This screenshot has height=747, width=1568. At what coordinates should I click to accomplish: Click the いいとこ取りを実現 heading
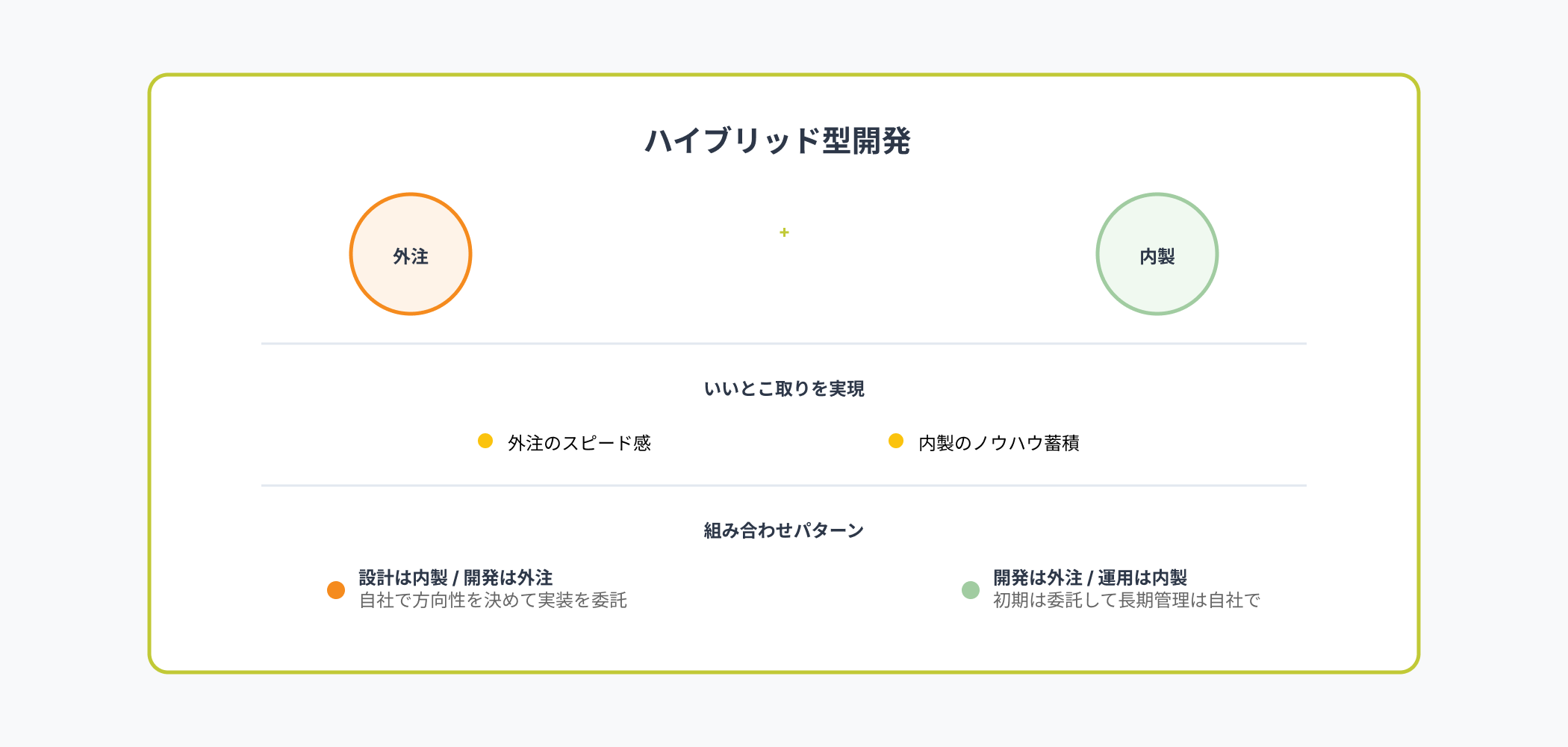pyautogui.click(x=784, y=388)
